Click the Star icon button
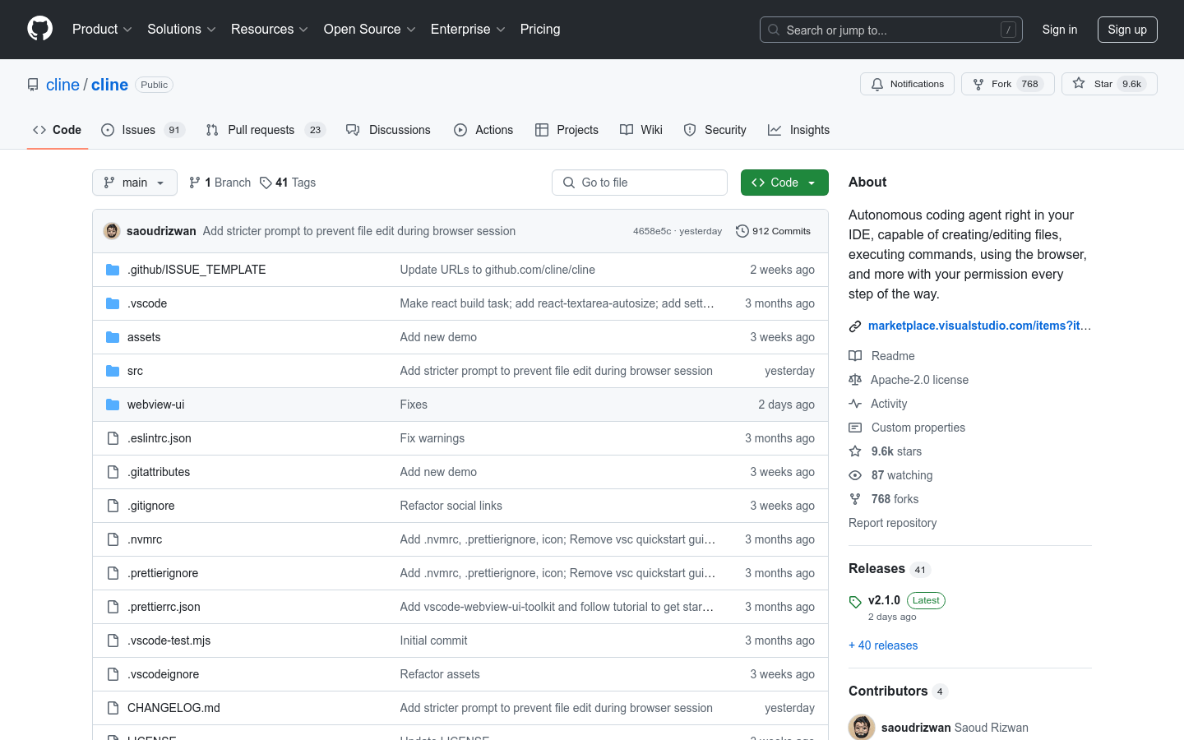The width and height of the screenshot is (1184, 740). click(x=1079, y=84)
